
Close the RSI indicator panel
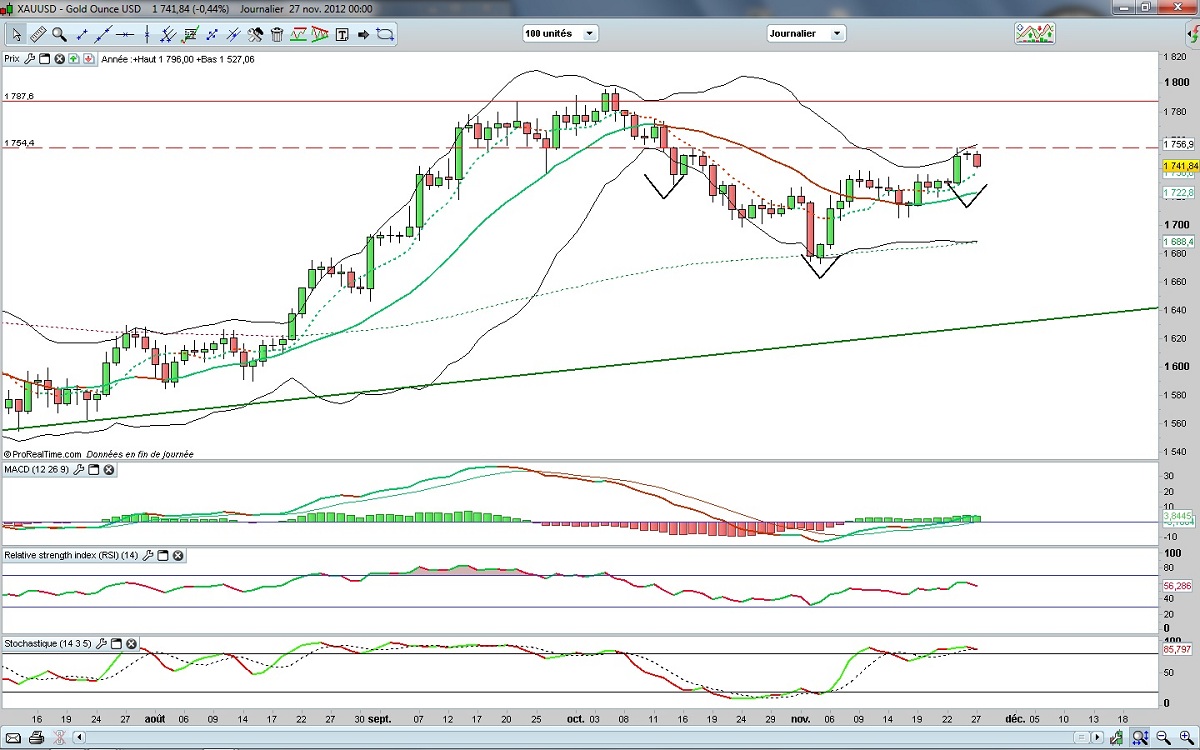178,555
